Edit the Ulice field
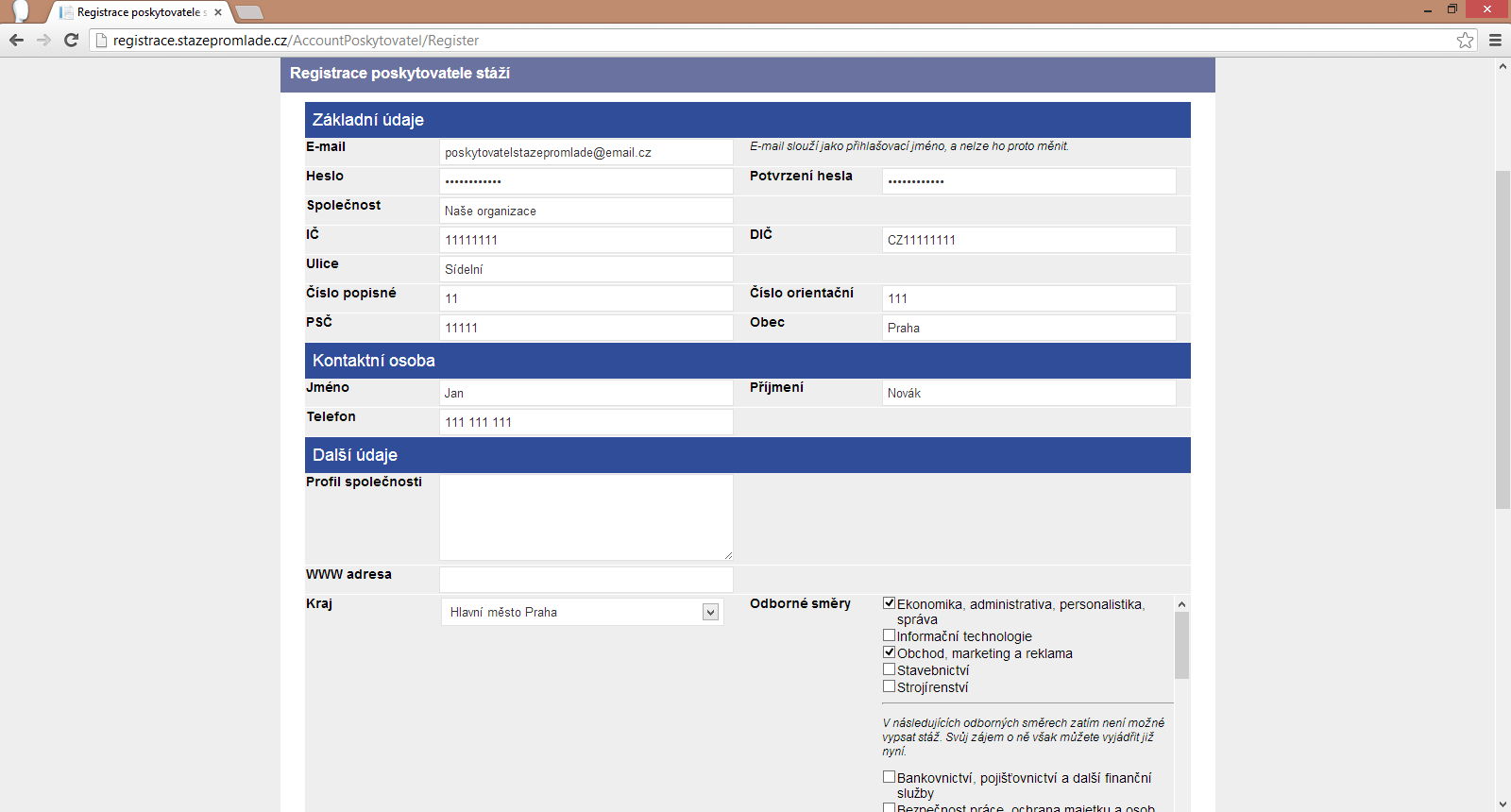This screenshot has height=812, width=1511. pos(586,269)
